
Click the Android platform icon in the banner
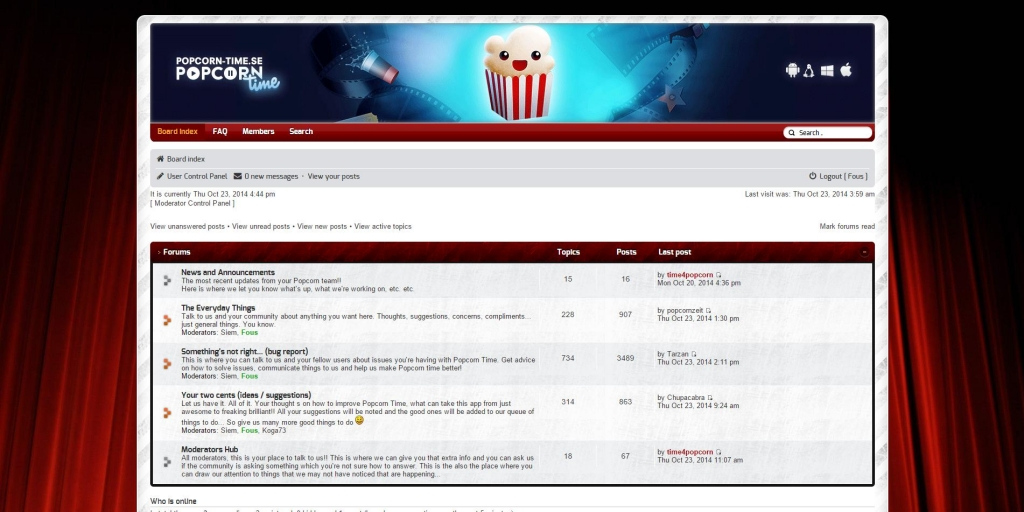(792, 71)
